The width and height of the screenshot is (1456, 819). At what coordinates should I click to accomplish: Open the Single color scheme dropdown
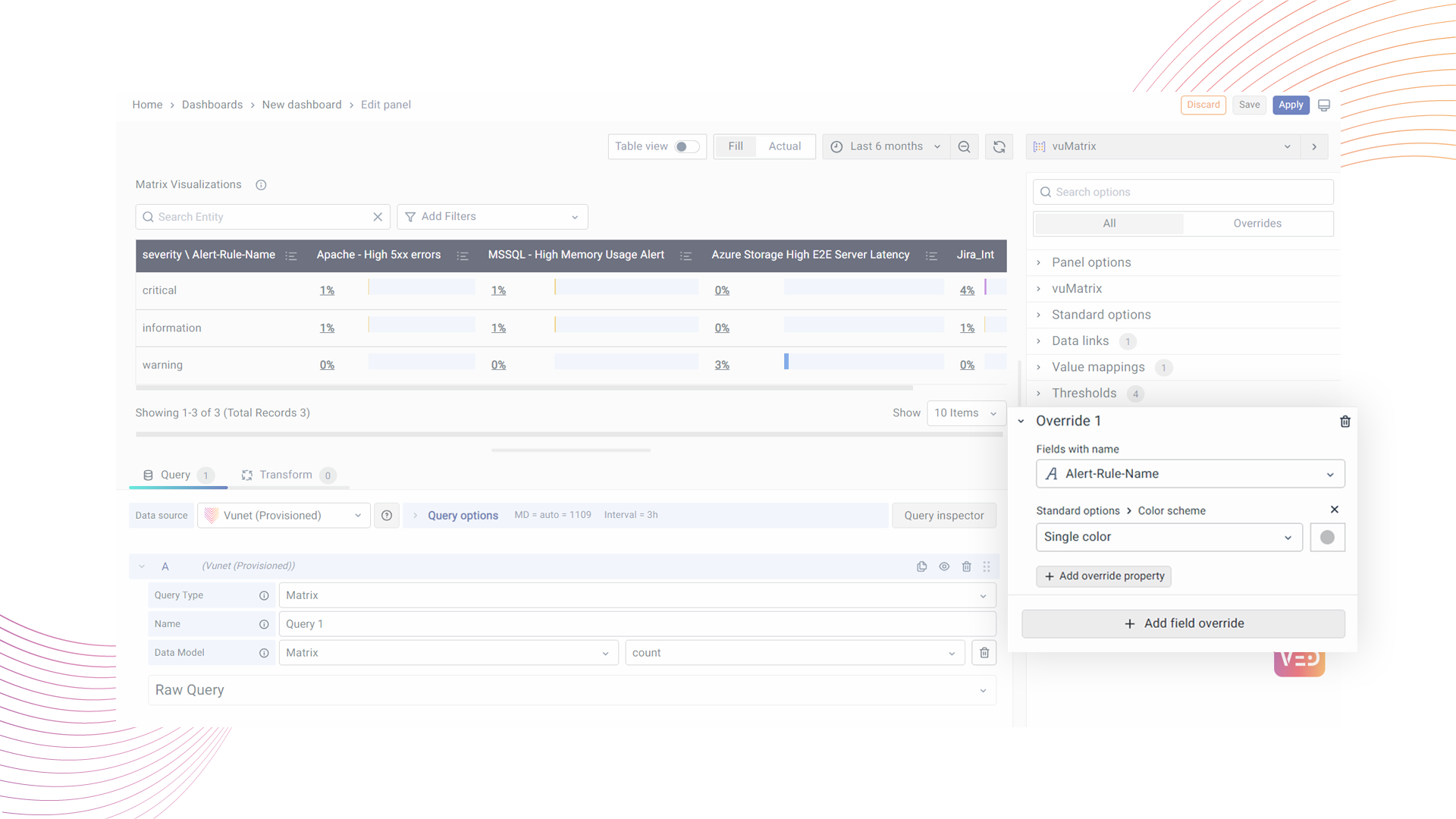pos(1168,537)
